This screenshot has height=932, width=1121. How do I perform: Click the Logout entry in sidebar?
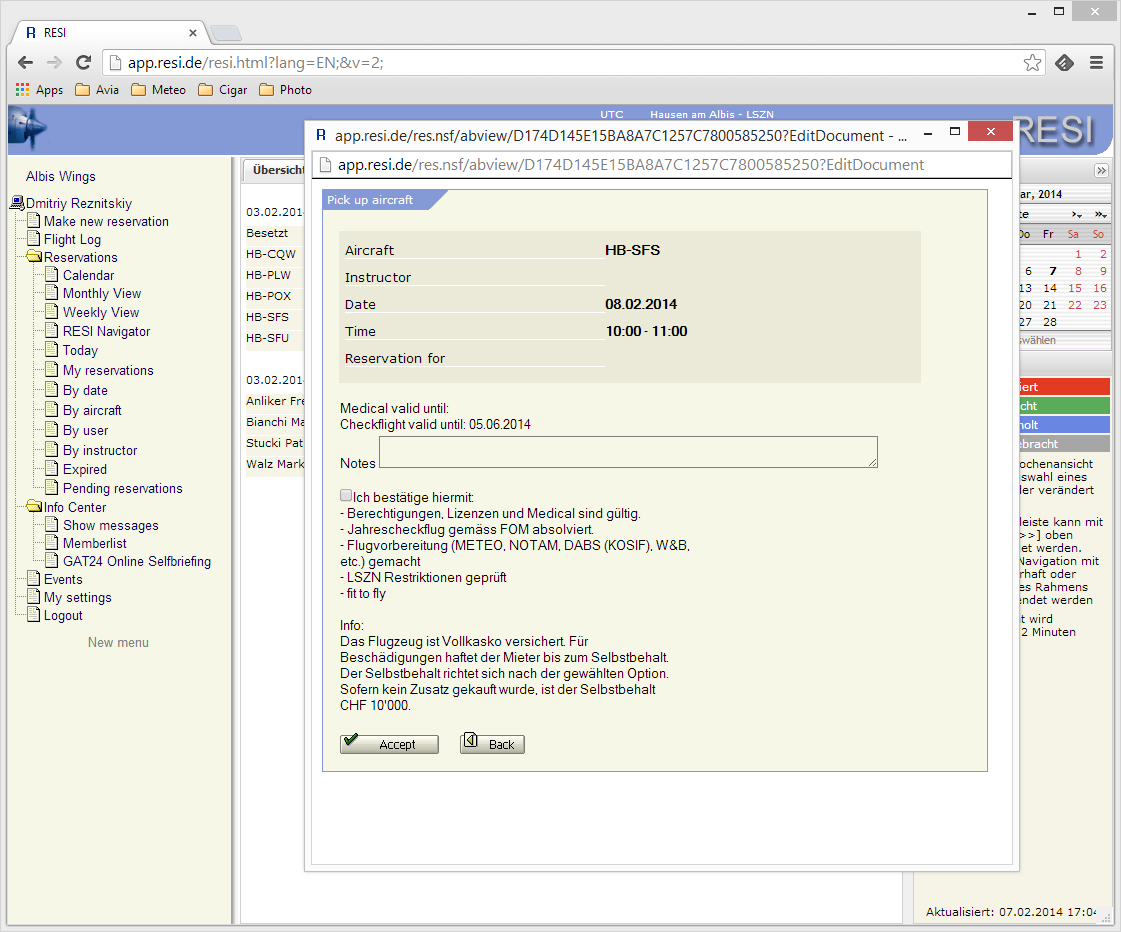click(63, 615)
